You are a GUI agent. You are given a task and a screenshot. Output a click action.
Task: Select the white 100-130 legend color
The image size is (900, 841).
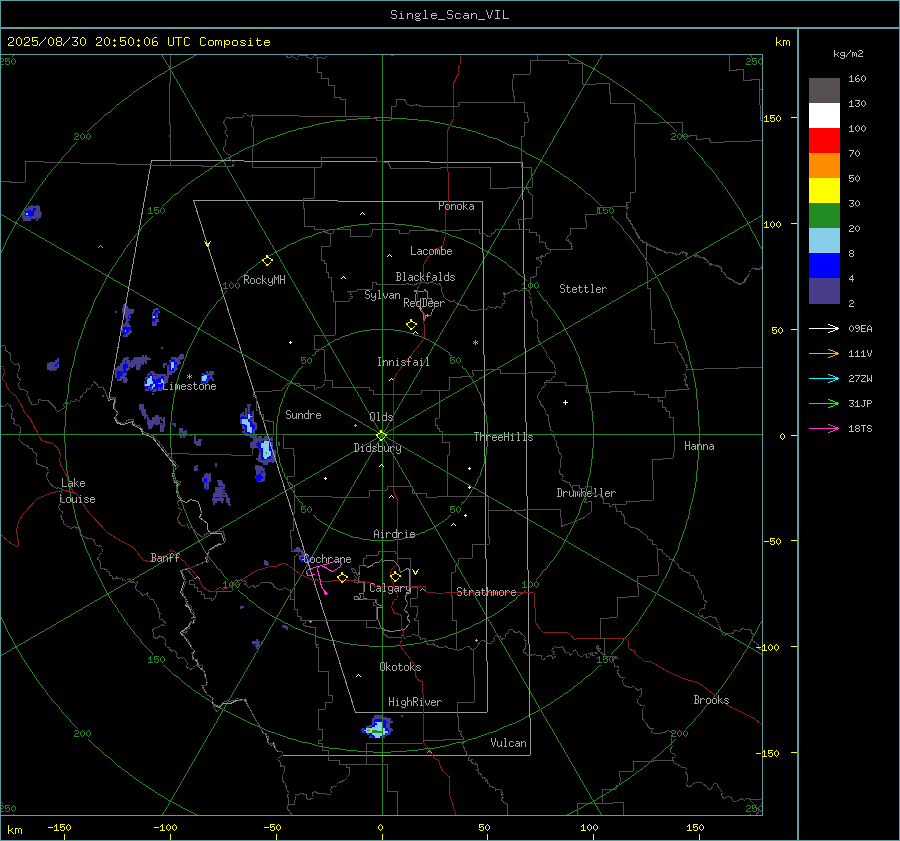click(x=824, y=116)
